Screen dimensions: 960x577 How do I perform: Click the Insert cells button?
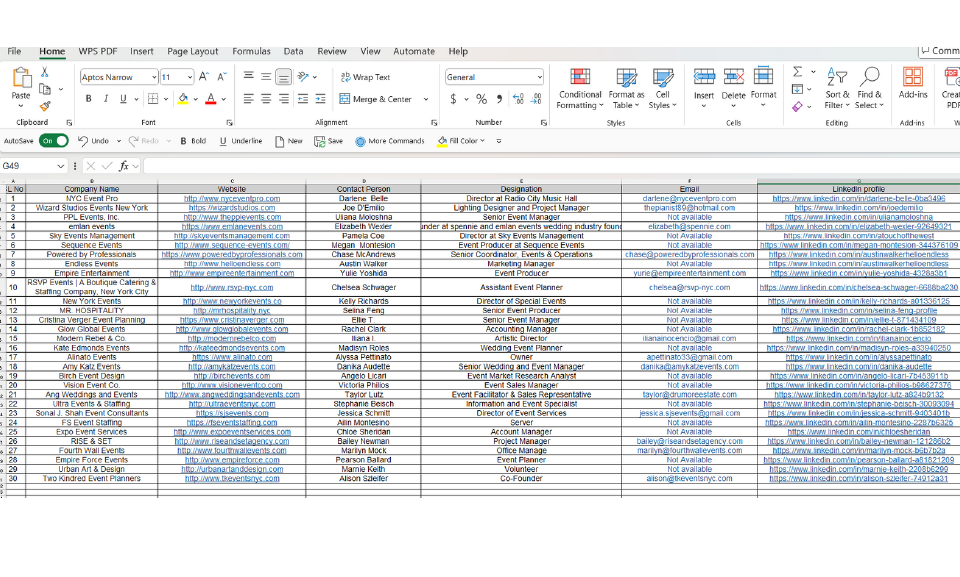(x=704, y=88)
